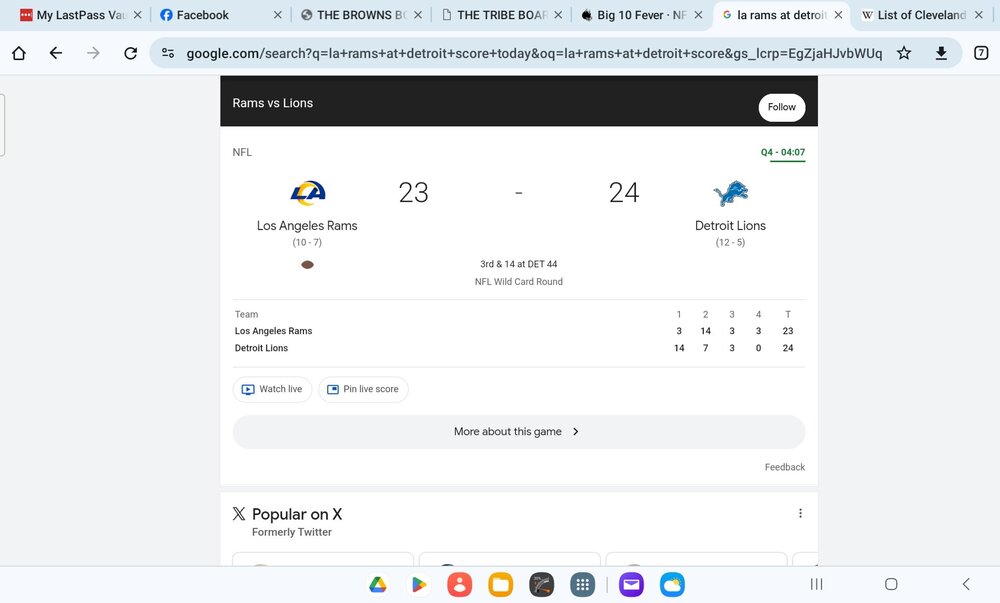Viewport: 1000px width, 603px height.
Task: Open the My Files folder app
Action: pos(501,584)
